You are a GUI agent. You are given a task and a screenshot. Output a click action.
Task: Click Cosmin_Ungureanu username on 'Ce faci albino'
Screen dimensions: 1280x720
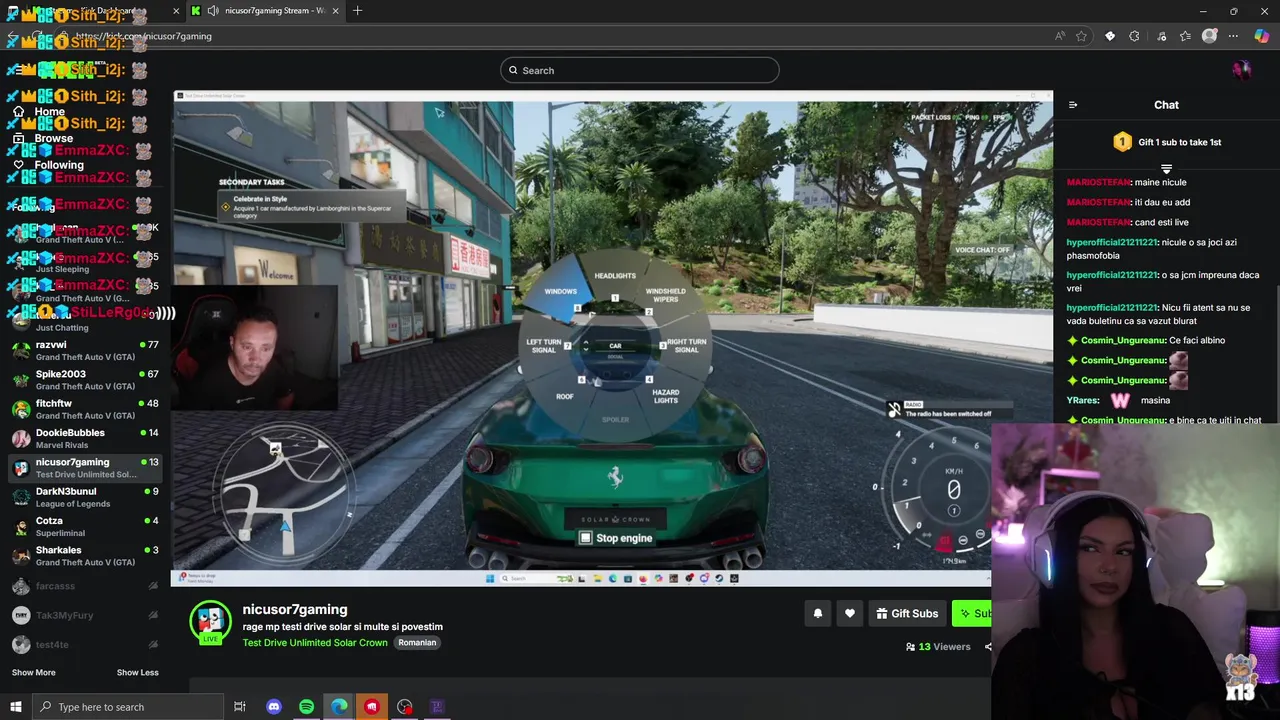[x=1123, y=340]
